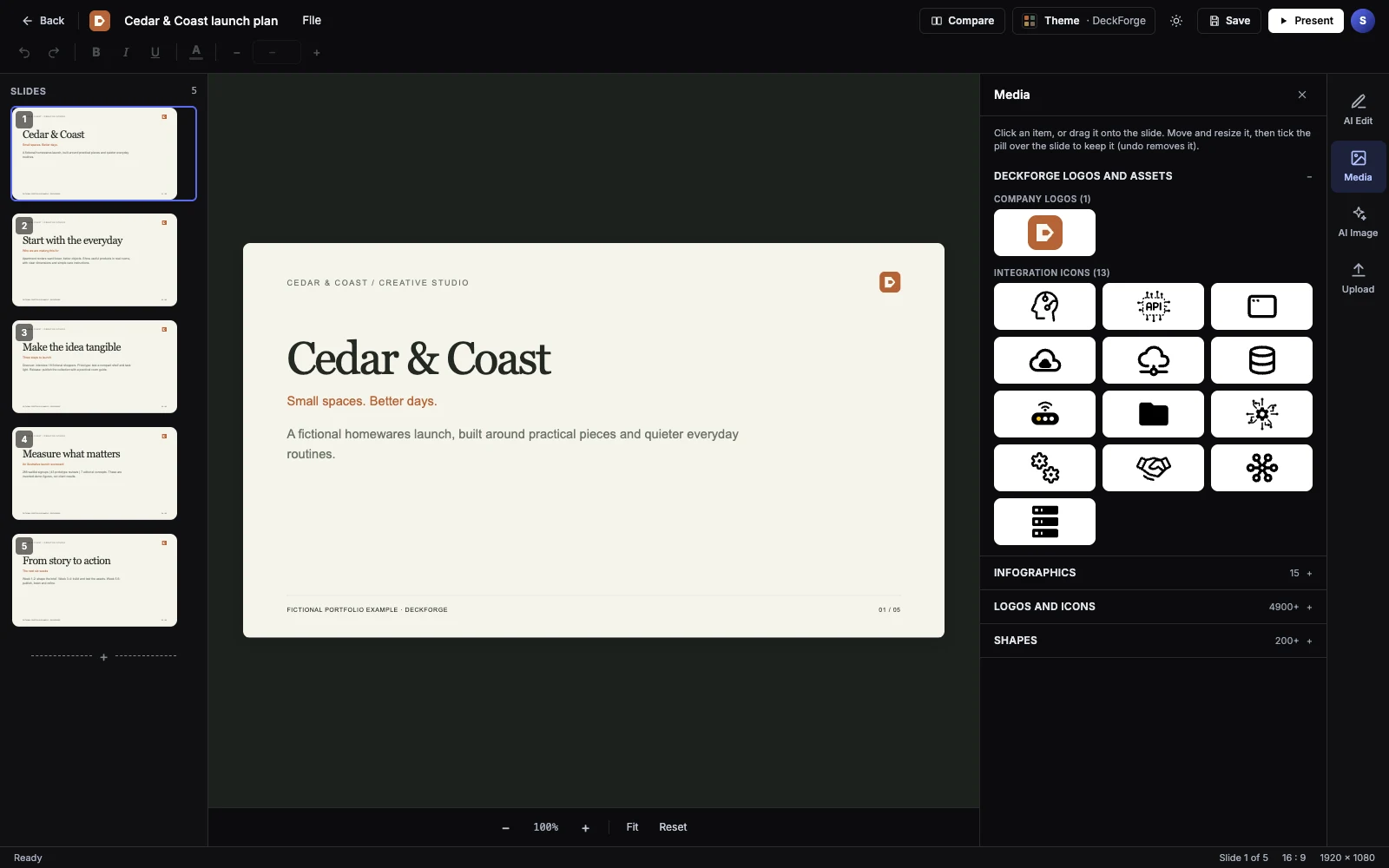This screenshot has height=868, width=1389.
Task: Expand the Logos and Icons section
Action: click(1153, 607)
